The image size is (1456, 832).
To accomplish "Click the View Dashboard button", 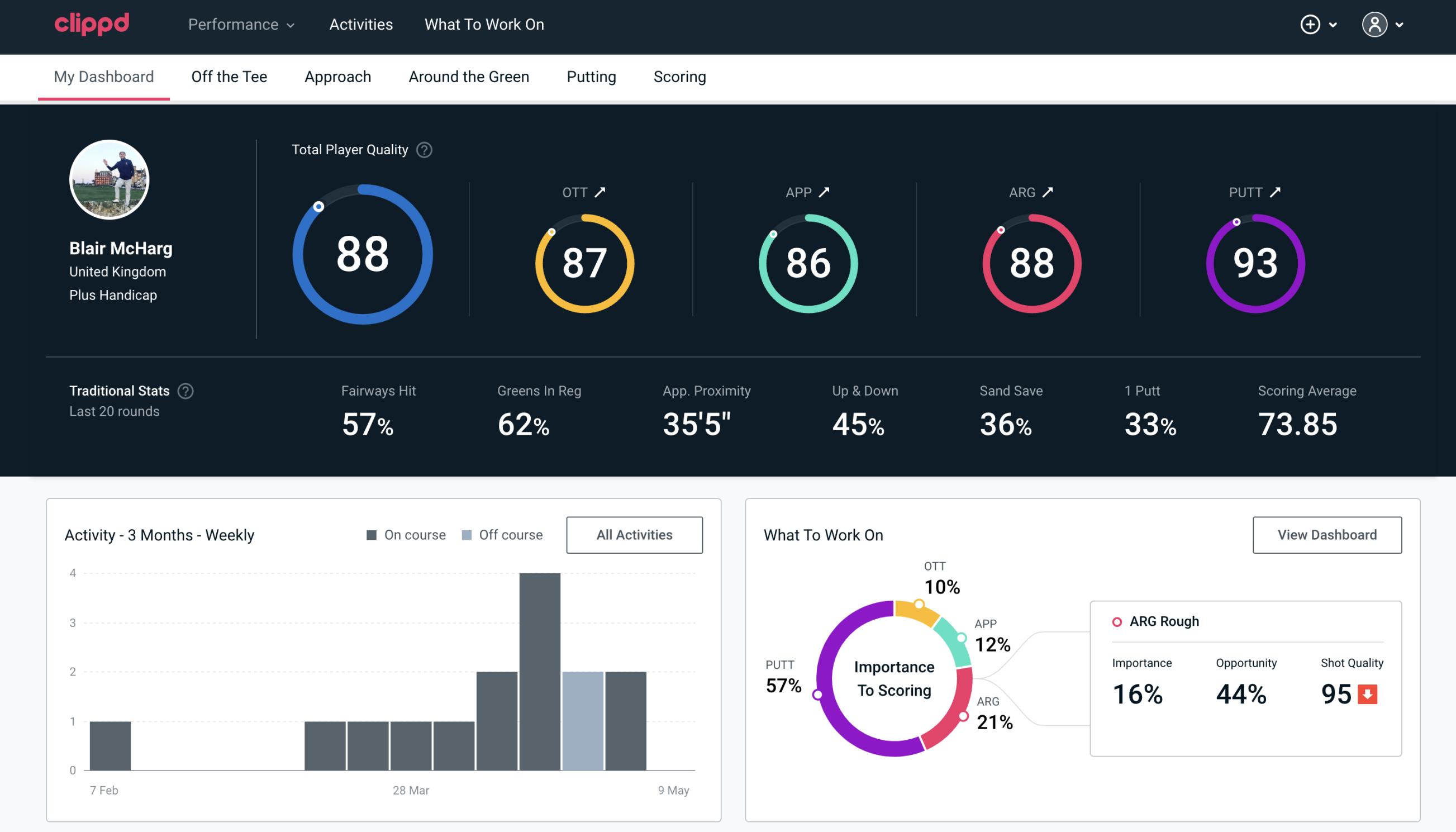I will click(1327, 534).
